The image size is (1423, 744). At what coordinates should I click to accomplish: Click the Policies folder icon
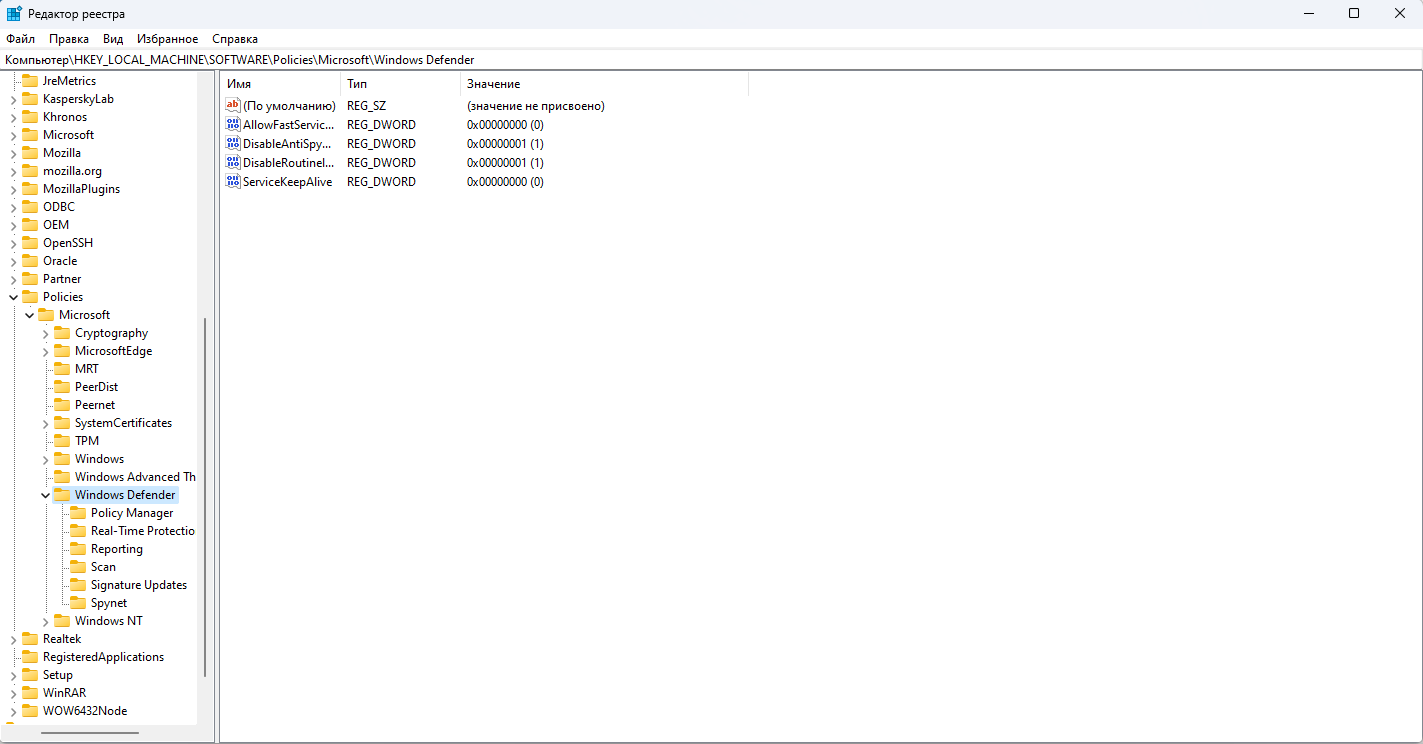(29, 296)
